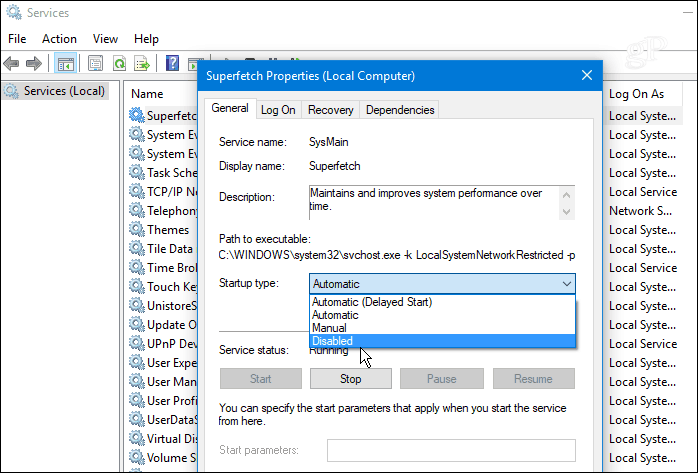This screenshot has height=473, width=698.
Task: Click into the Start parameters field
Action: coord(451,450)
